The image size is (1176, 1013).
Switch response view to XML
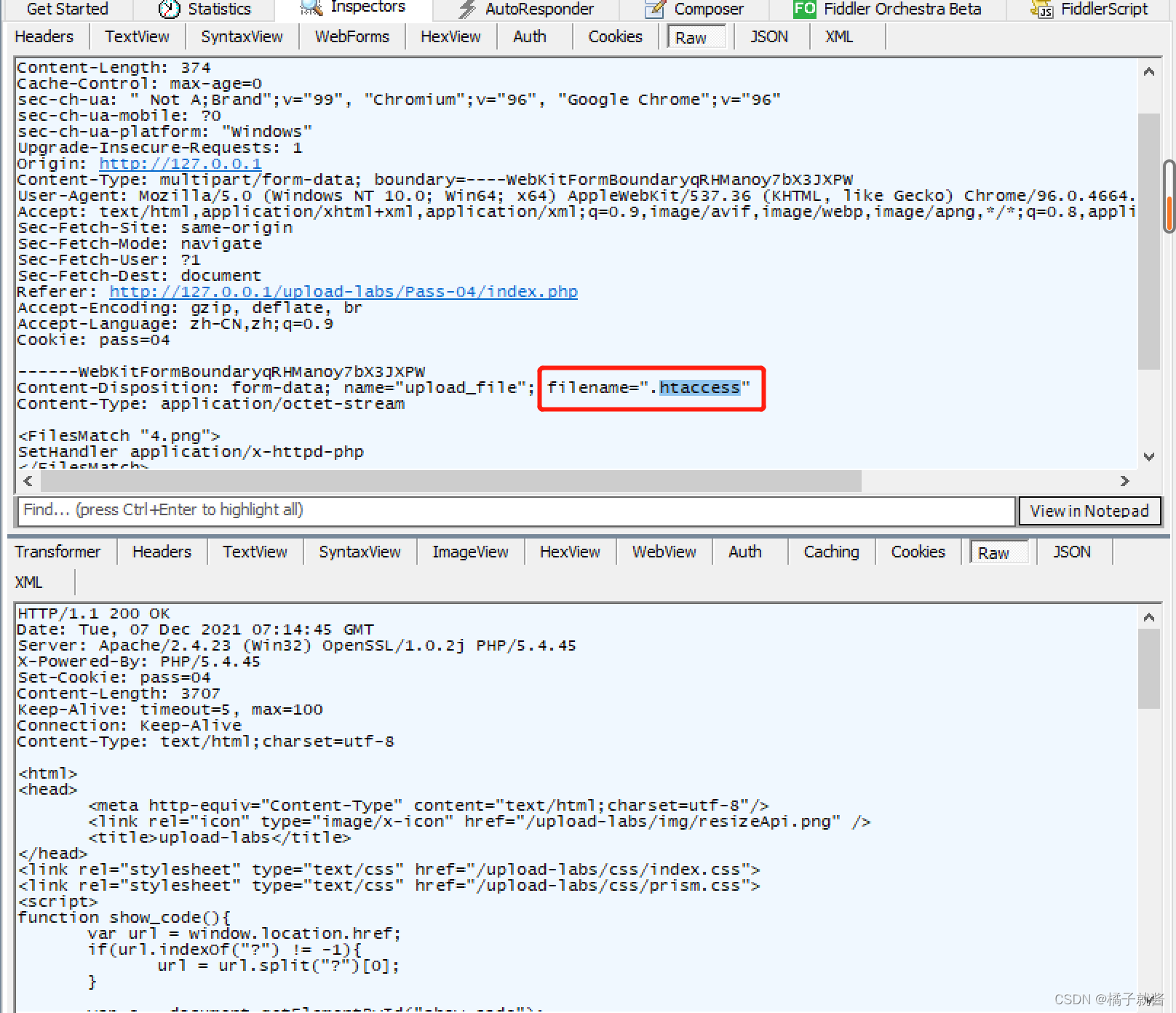(x=28, y=582)
